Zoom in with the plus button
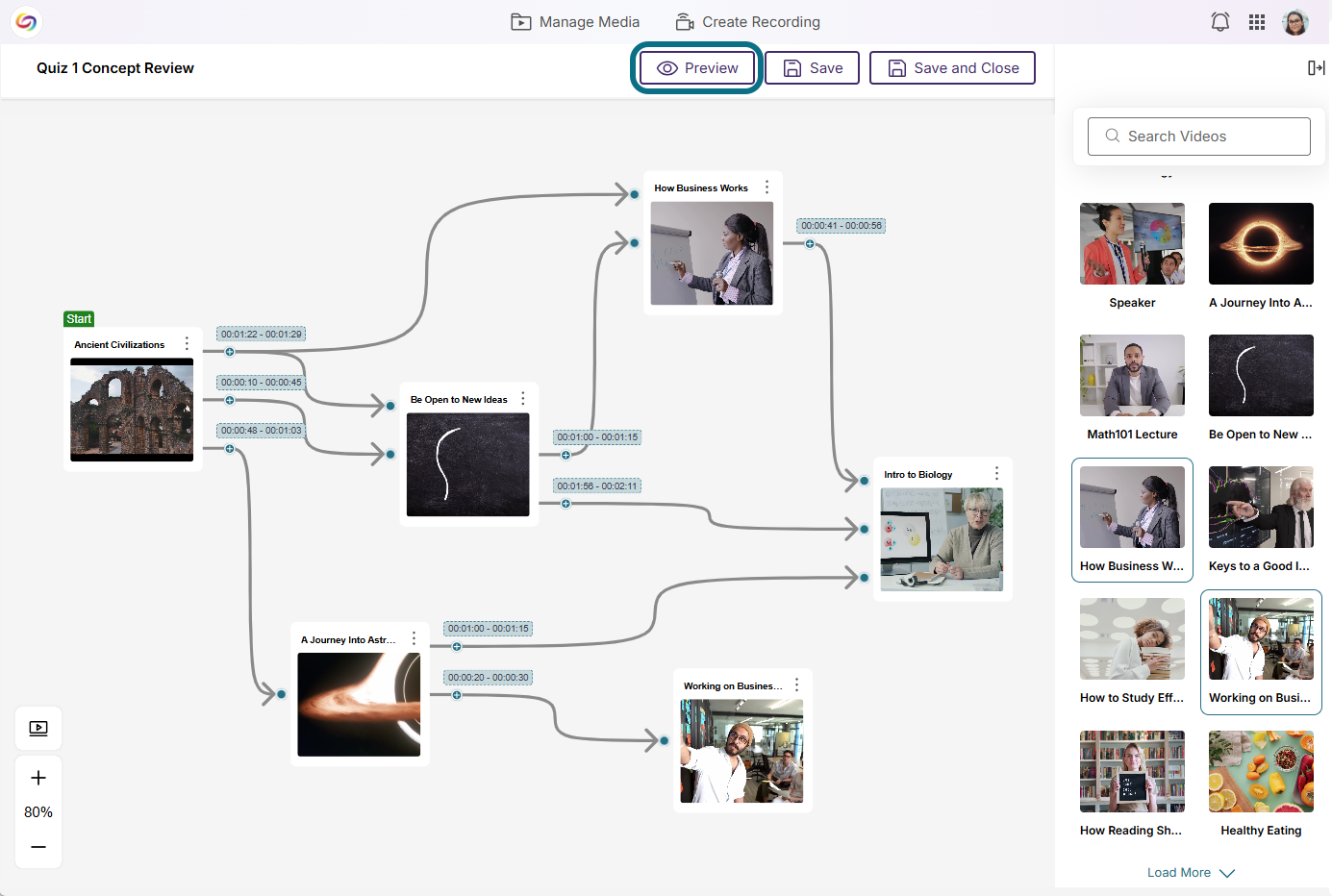Image resolution: width=1332 pixels, height=896 pixels. coord(38,778)
